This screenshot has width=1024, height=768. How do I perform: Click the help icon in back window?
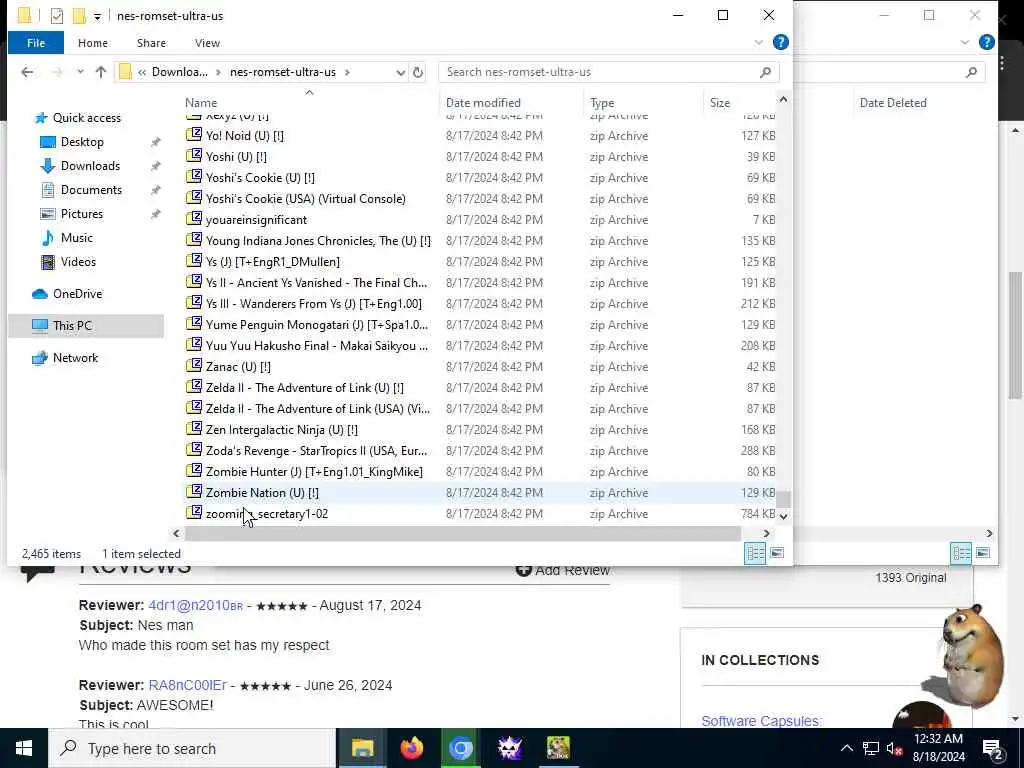pyautogui.click(x=987, y=42)
